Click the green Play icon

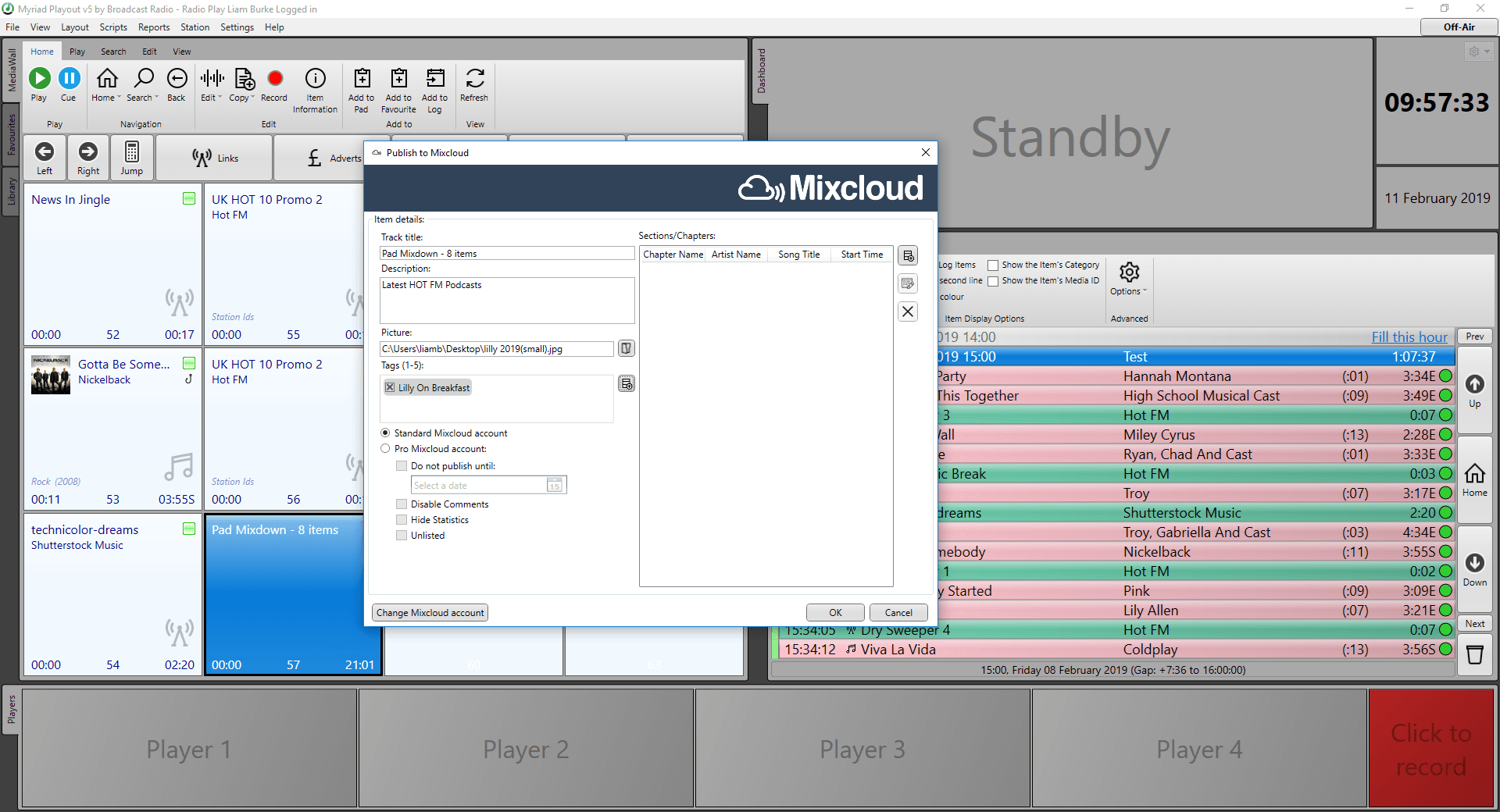point(39,79)
